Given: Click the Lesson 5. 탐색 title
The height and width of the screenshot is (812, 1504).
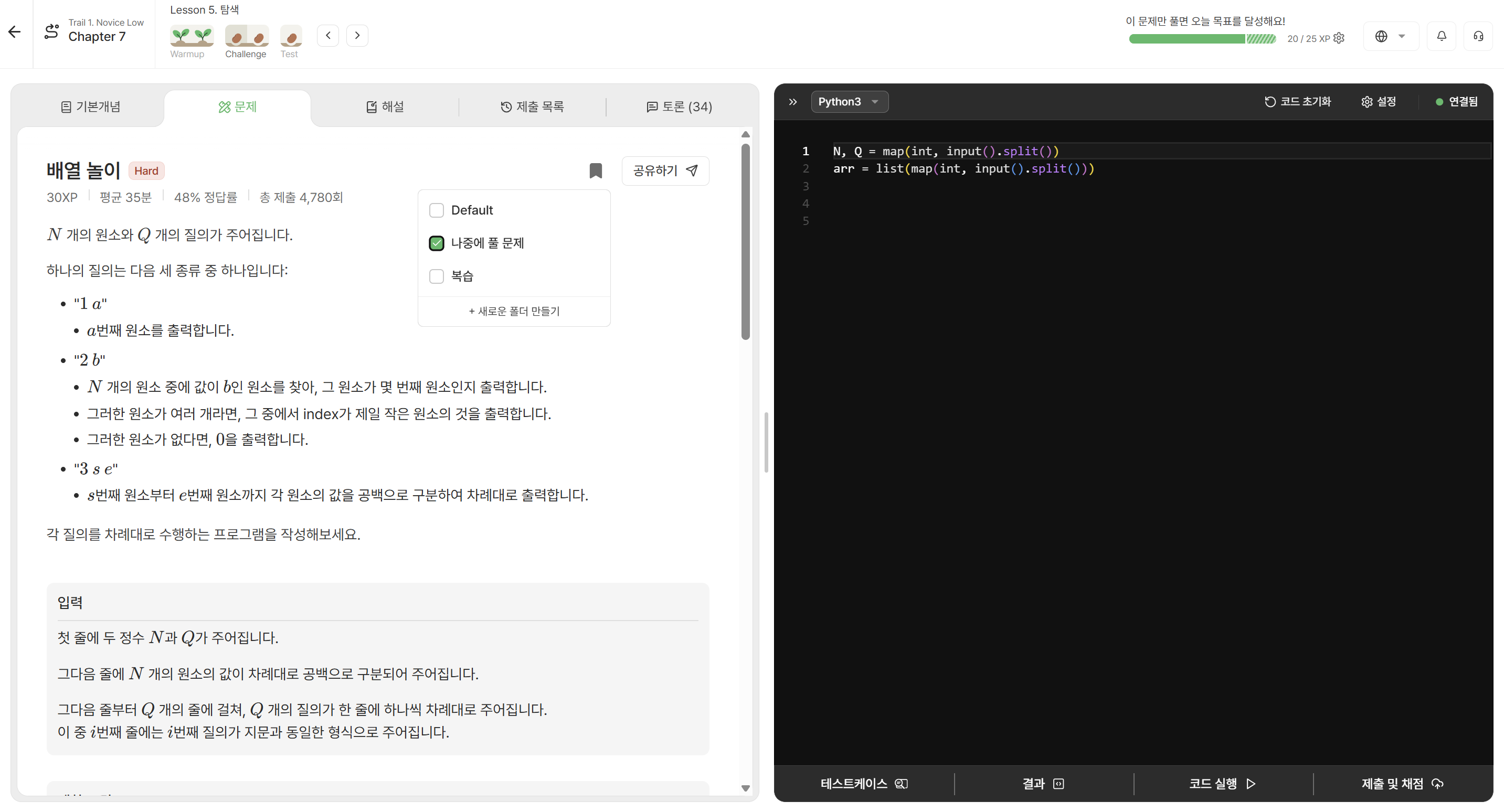Looking at the screenshot, I should tap(204, 10).
